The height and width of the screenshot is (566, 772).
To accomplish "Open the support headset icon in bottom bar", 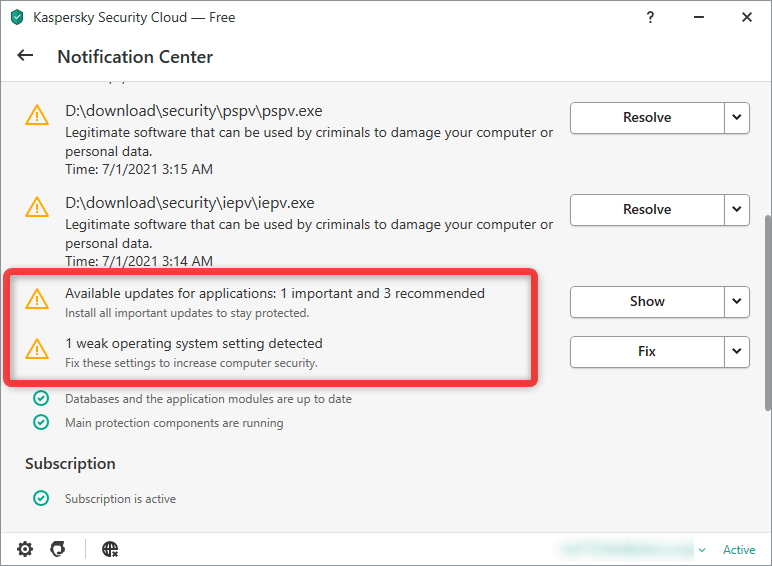I will tap(58, 549).
